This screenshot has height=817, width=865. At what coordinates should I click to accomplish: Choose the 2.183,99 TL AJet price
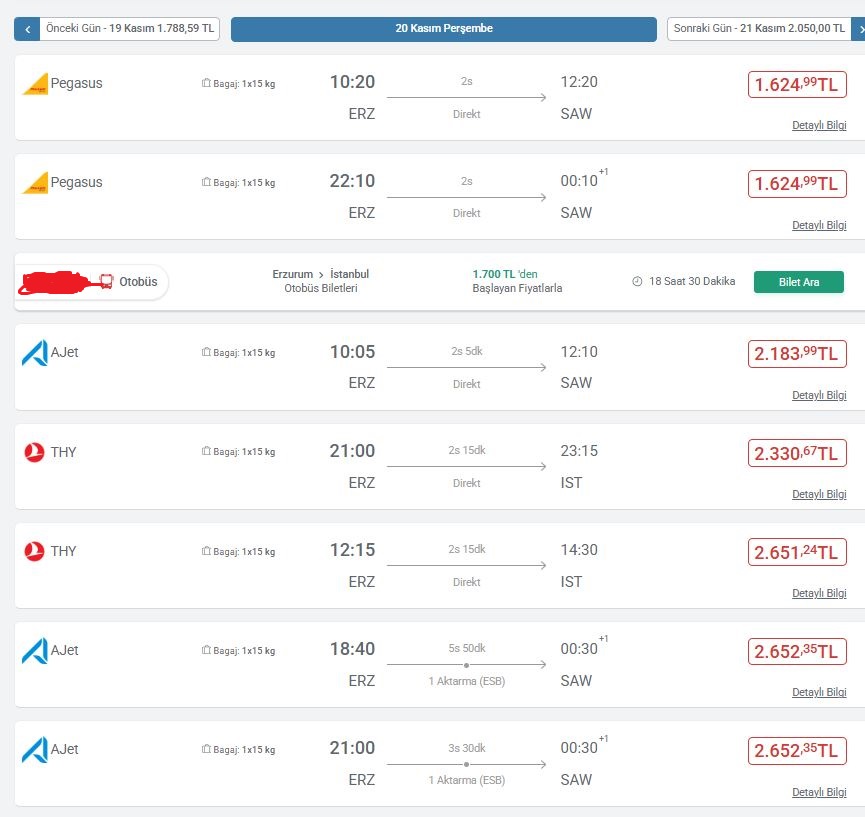point(797,353)
